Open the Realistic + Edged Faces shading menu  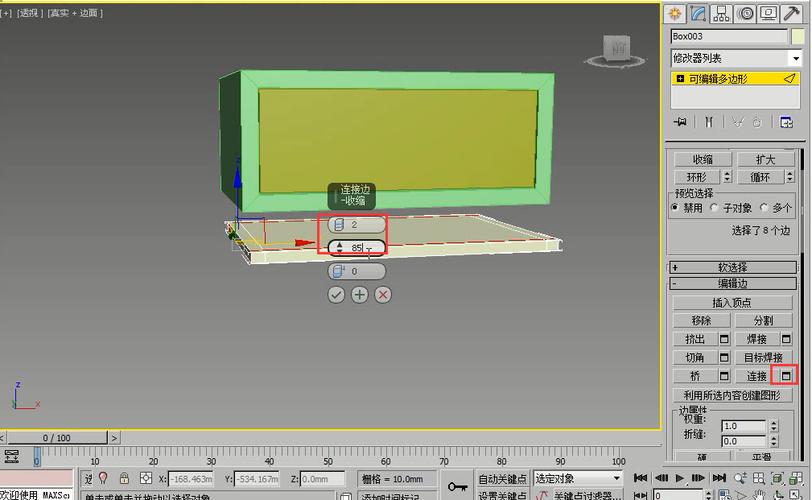[x=75, y=13]
